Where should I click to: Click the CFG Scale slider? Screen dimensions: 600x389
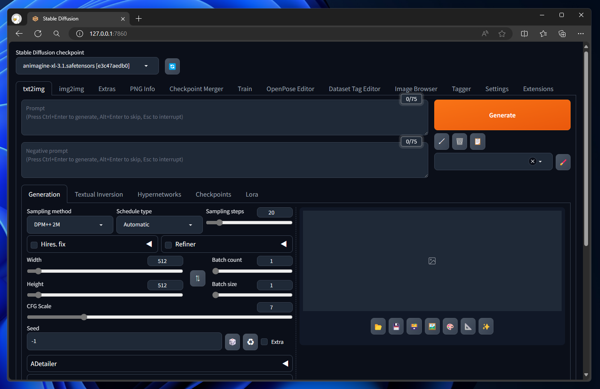pos(160,317)
